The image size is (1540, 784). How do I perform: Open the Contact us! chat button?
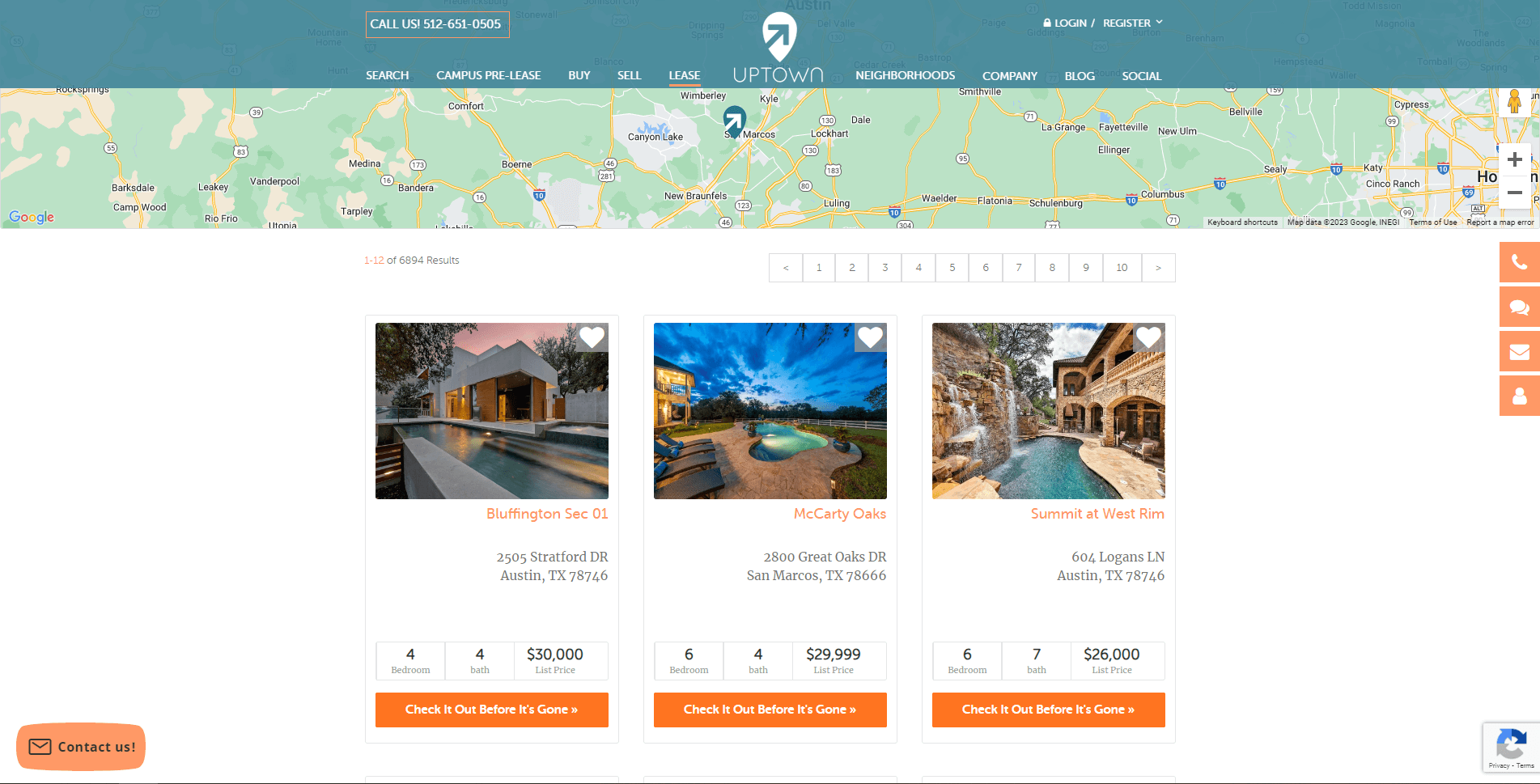[x=81, y=747]
